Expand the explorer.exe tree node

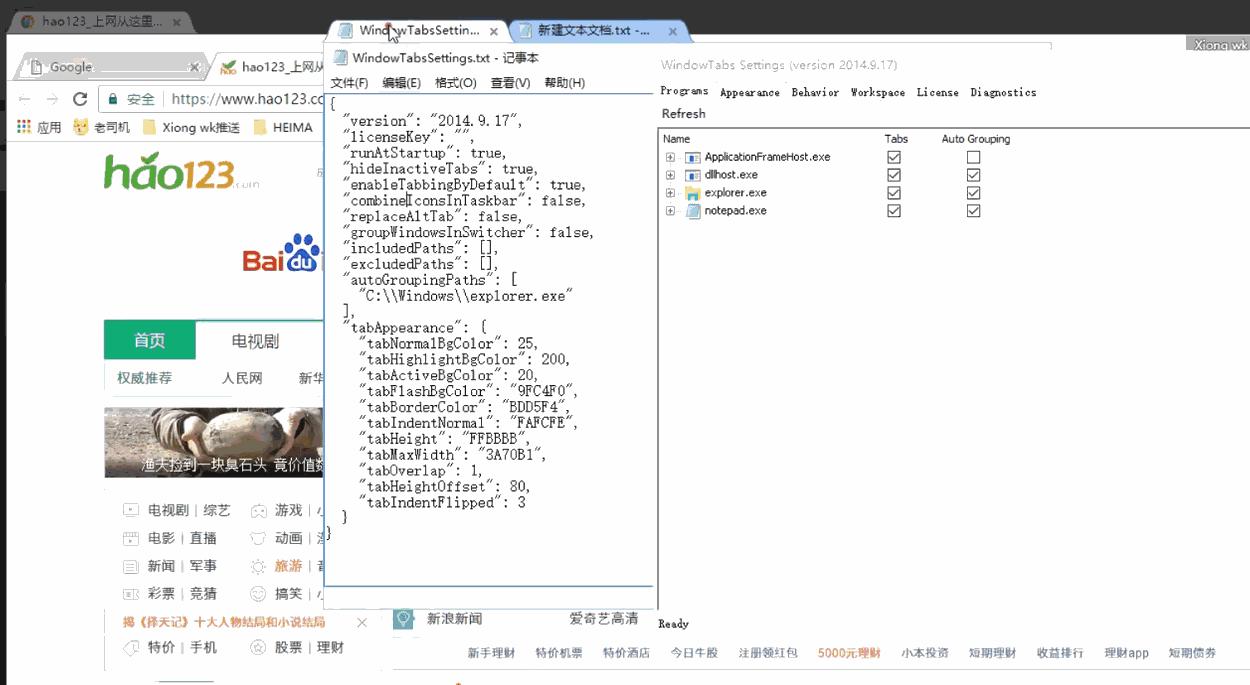pyautogui.click(x=670, y=193)
